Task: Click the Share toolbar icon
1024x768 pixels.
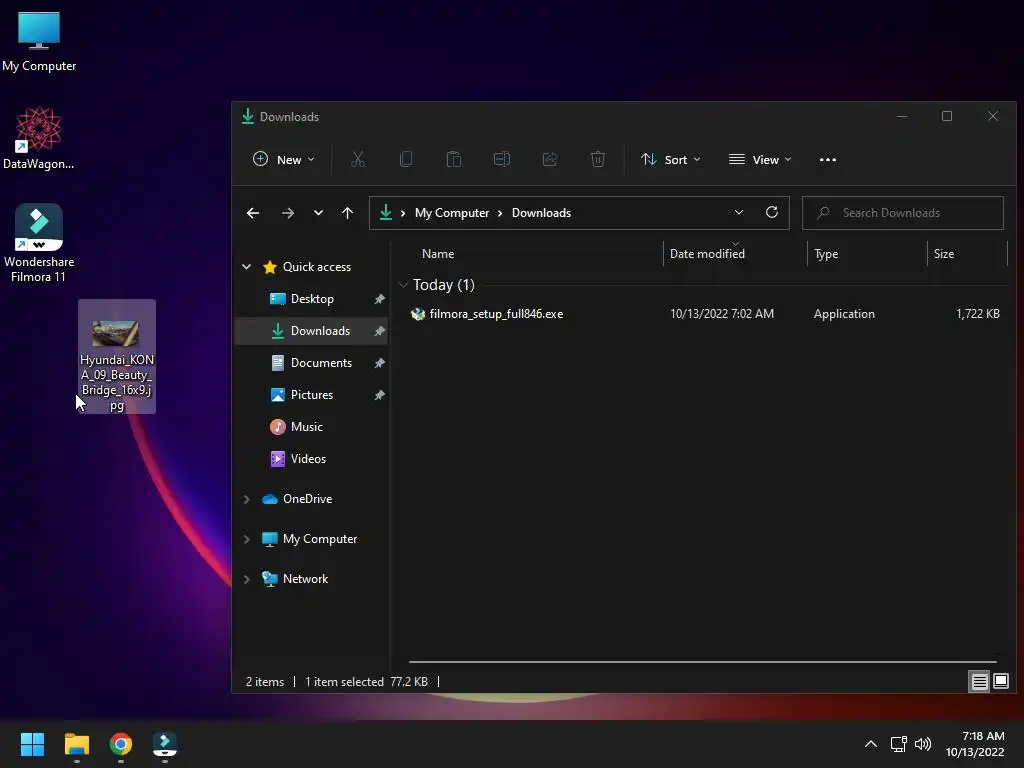Action: [x=550, y=159]
